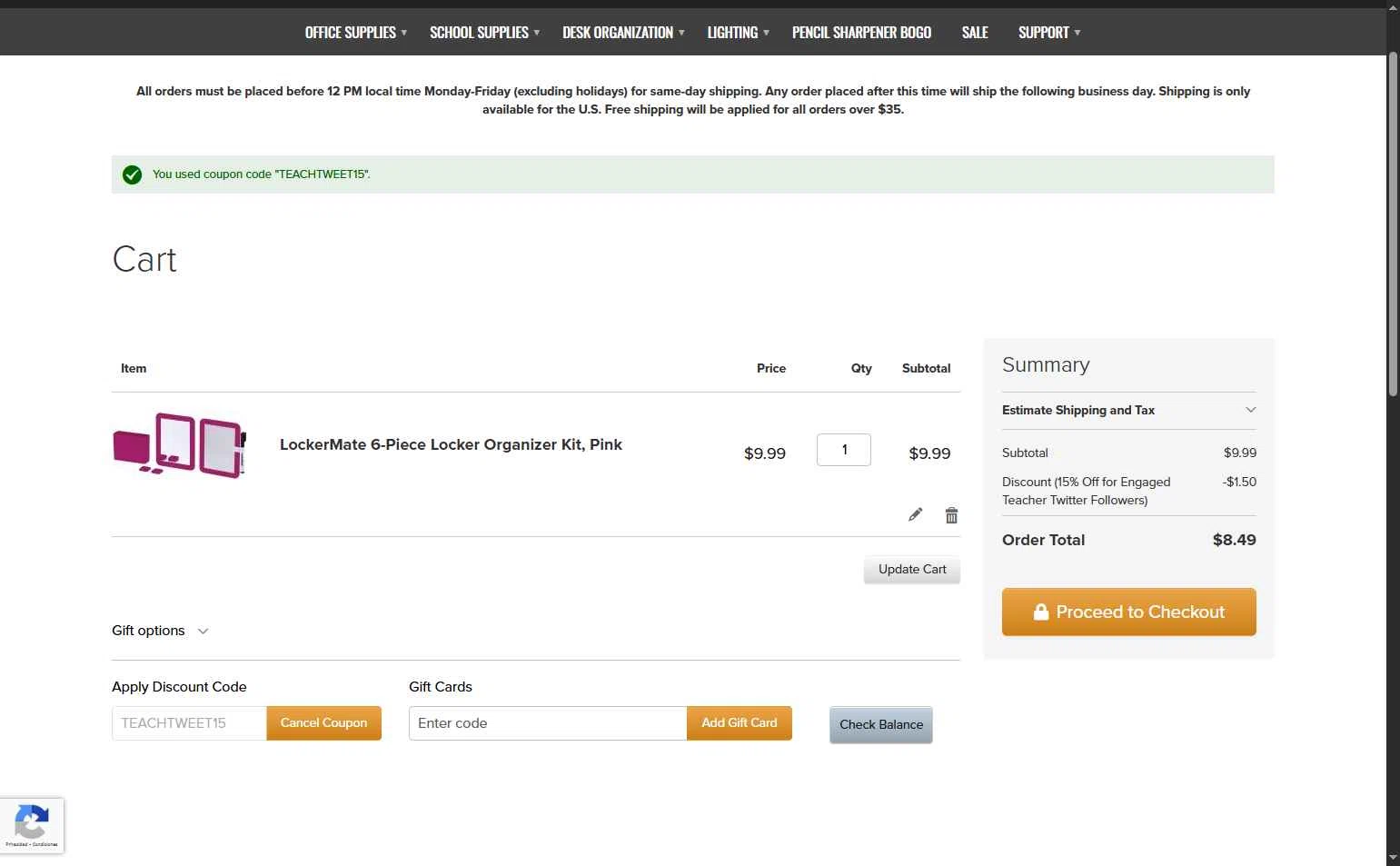This screenshot has height=866, width=1400.
Task: Open the Support menu
Action: (x=1048, y=33)
